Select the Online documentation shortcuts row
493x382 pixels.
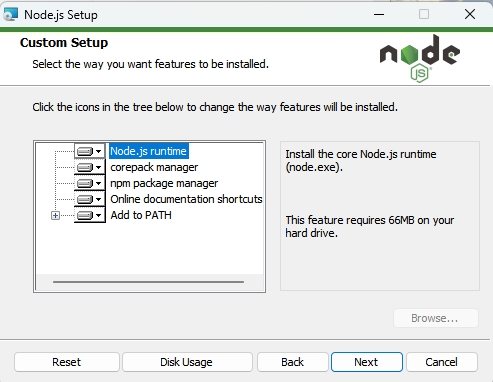click(x=186, y=199)
